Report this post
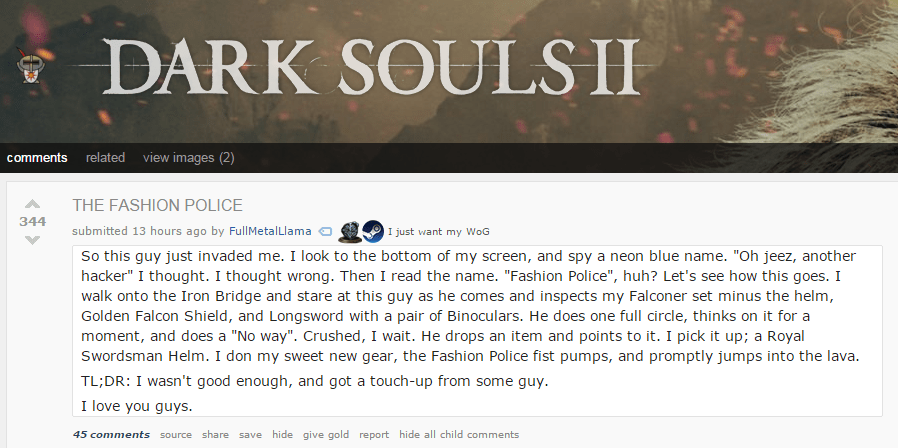 374,435
